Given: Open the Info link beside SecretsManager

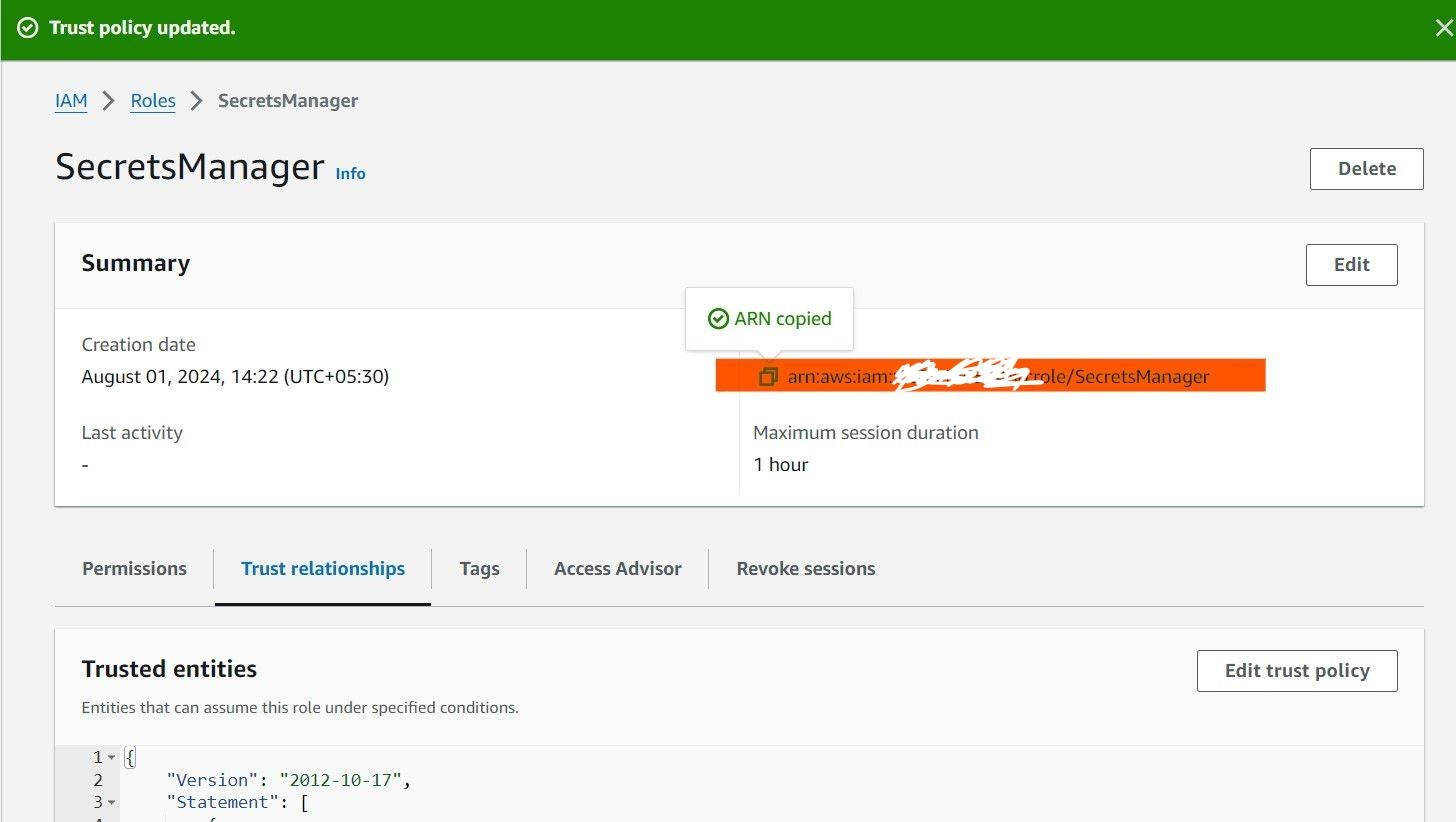Looking at the screenshot, I should pos(350,173).
